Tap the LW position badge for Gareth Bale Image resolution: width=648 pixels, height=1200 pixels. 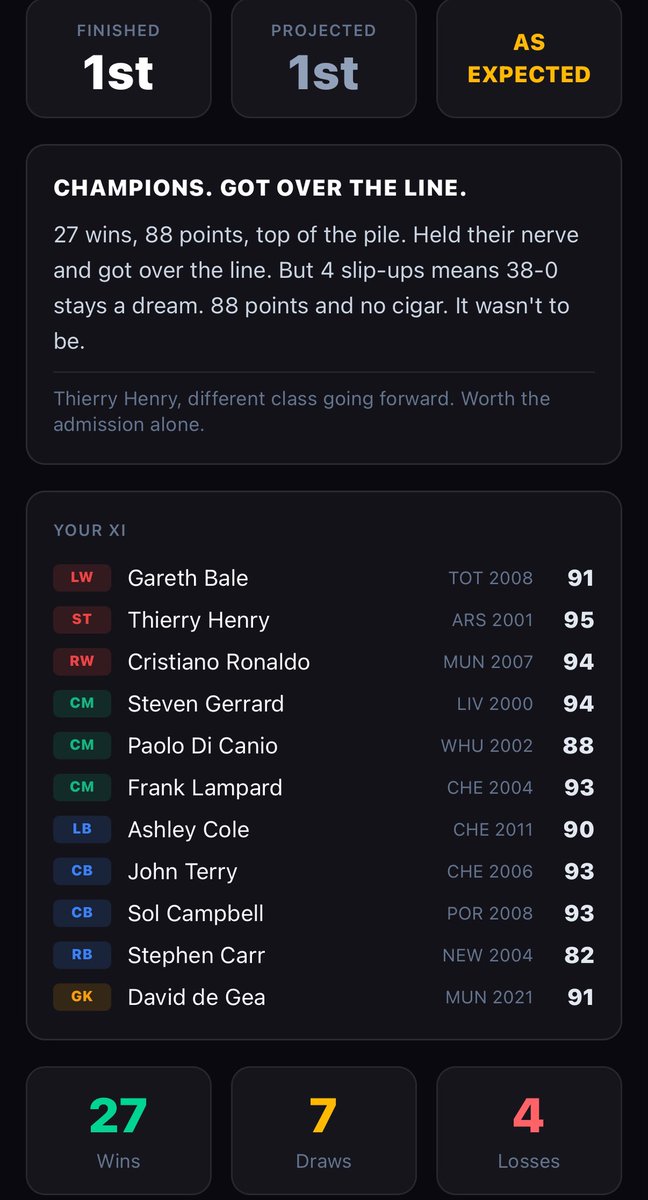[82, 578]
